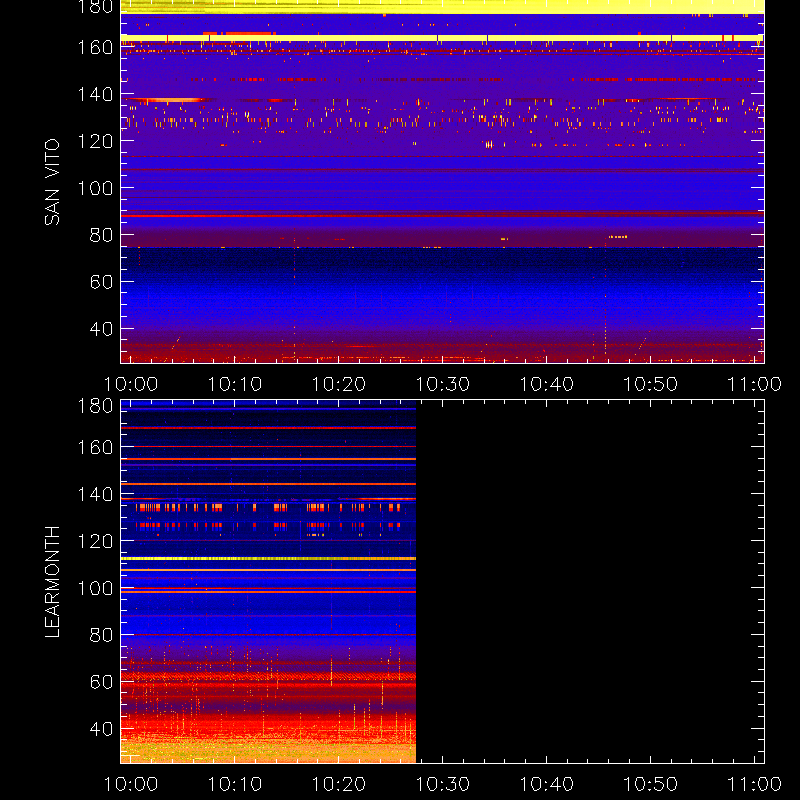Screen dimensions: 800x800
Task: Click the 60 frequency label on Learmonth plot
Action: pos(101,682)
